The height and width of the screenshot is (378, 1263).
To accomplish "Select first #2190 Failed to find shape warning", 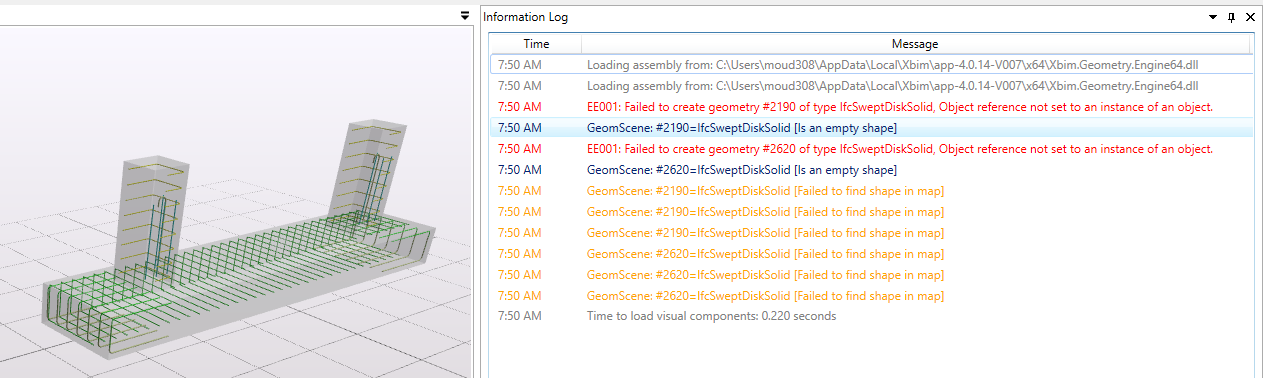I will coord(871,190).
